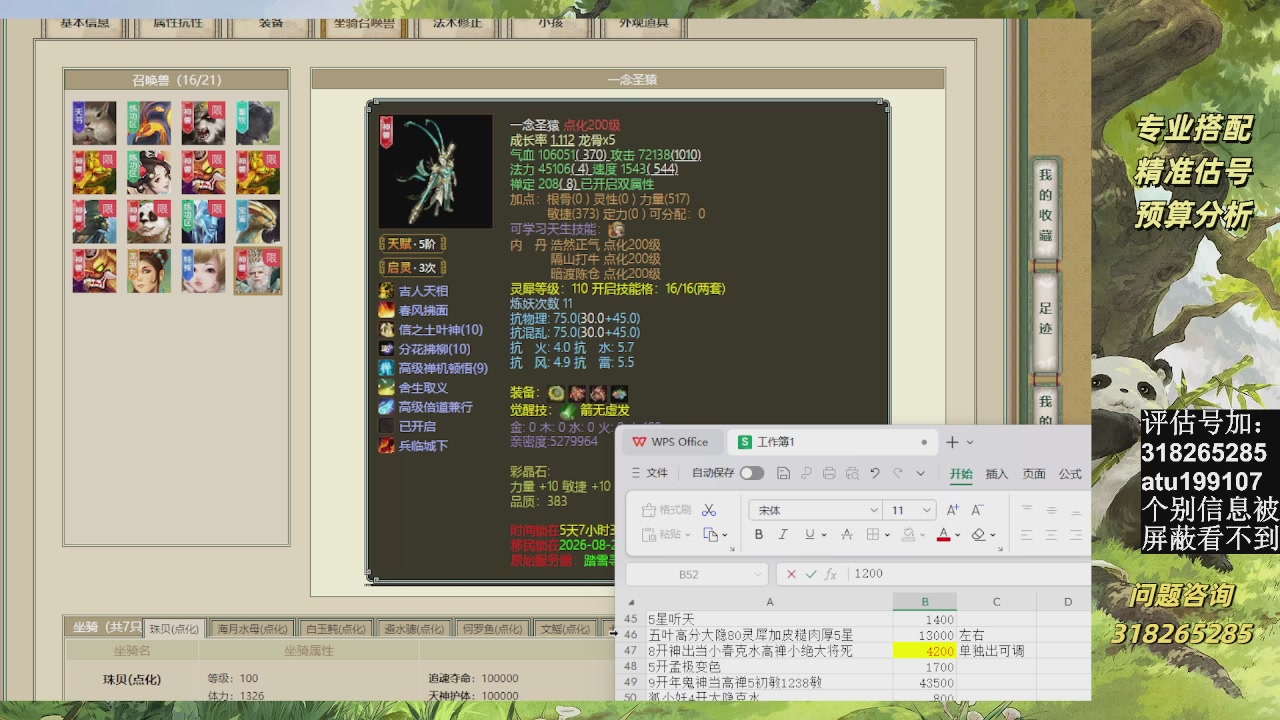Open the font size 11 dropdown
This screenshot has height=720, width=1280.
tap(927, 510)
